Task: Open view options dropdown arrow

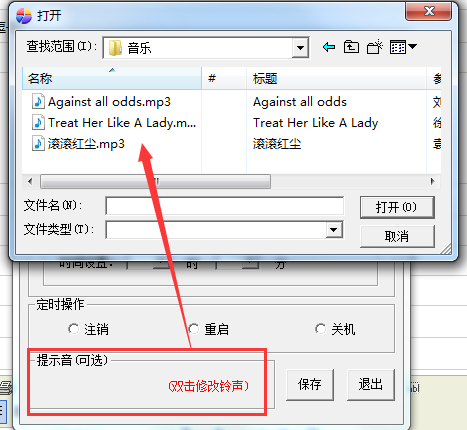Action: click(412, 47)
